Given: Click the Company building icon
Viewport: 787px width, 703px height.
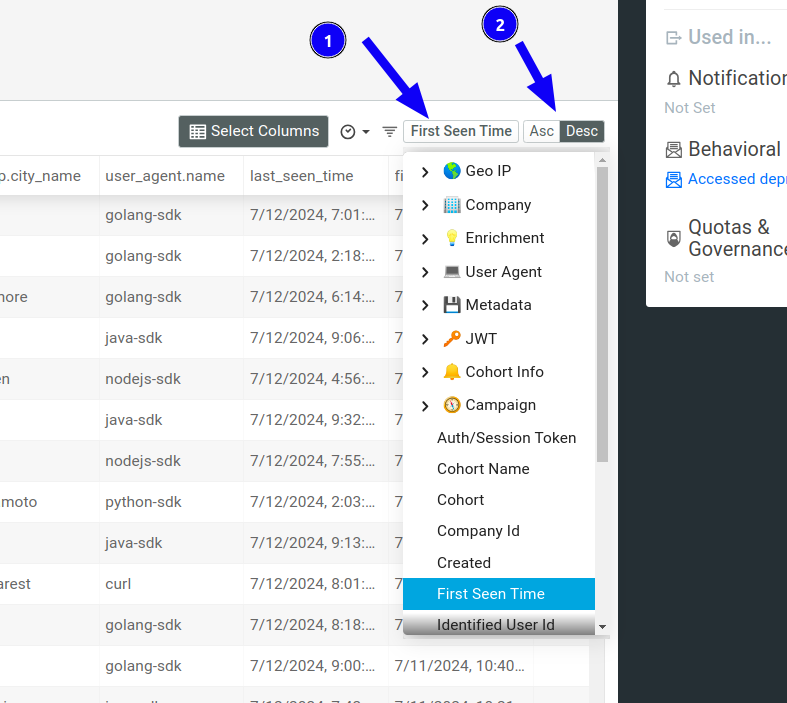Looking at the screenshot, I should 452,205.
